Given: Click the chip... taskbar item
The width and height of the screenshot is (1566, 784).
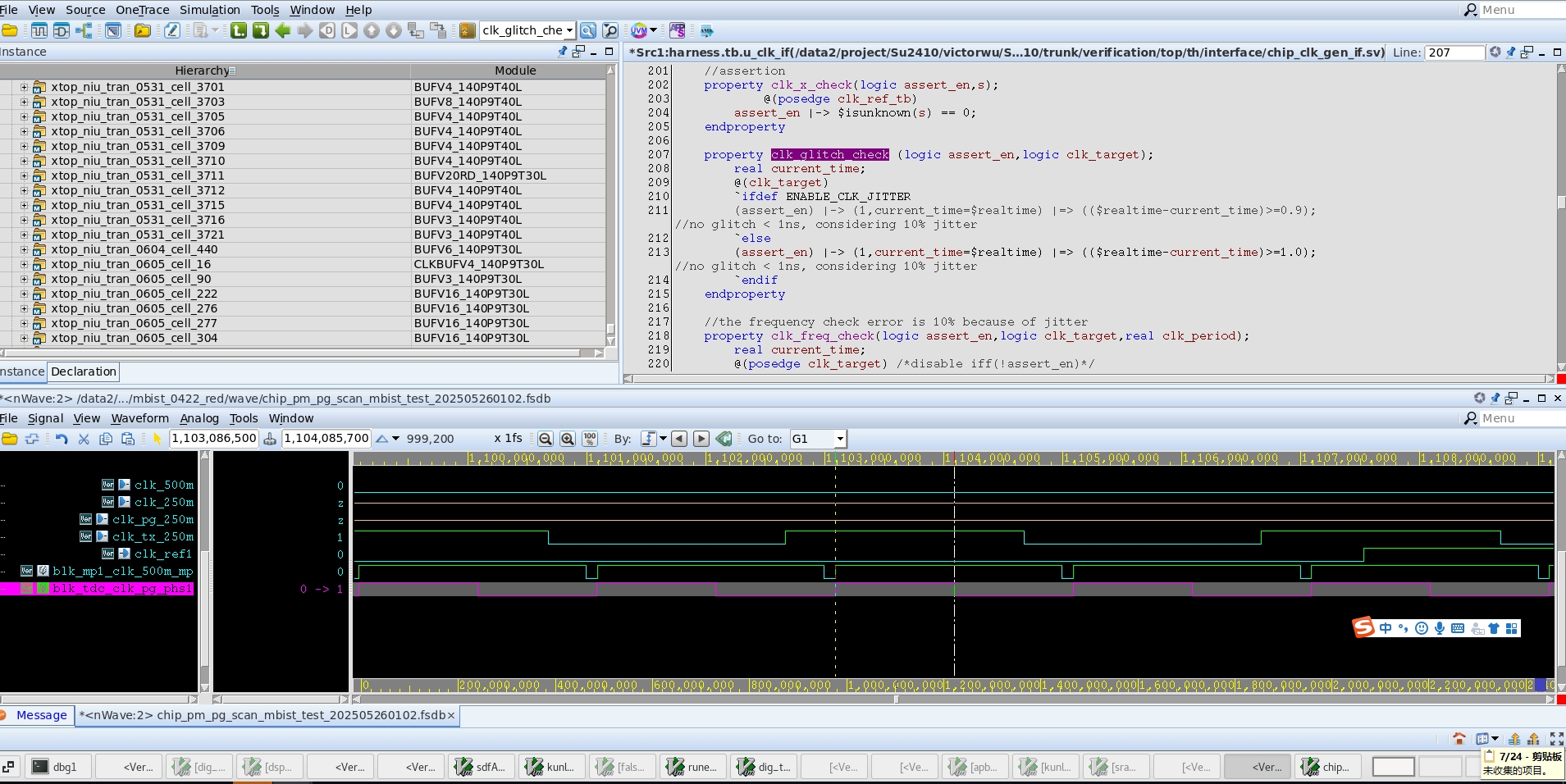Looking at the screenshot, I should coord(1328,767).
